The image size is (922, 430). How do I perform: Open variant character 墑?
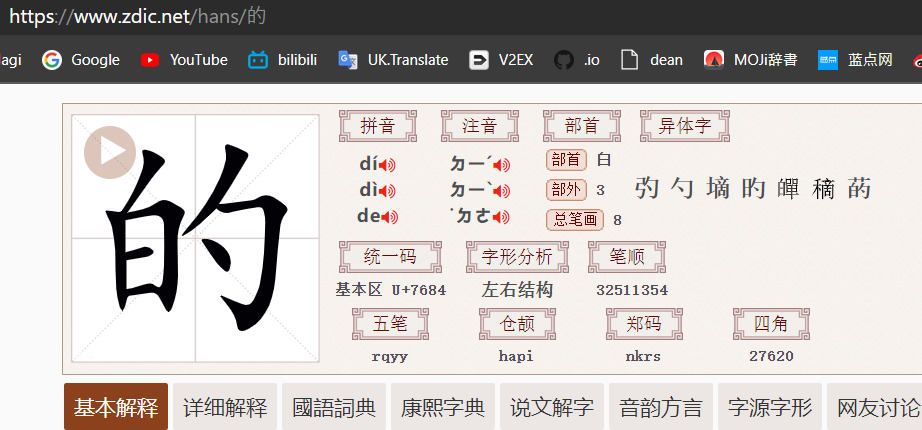719,189
